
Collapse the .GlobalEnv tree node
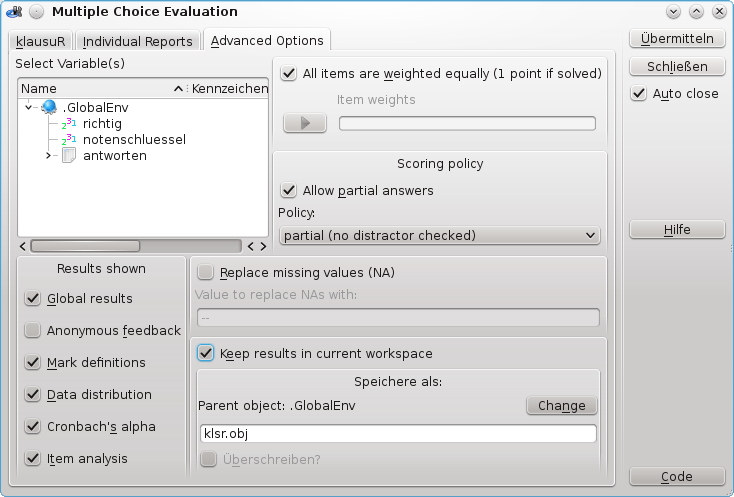click(29, 107)
